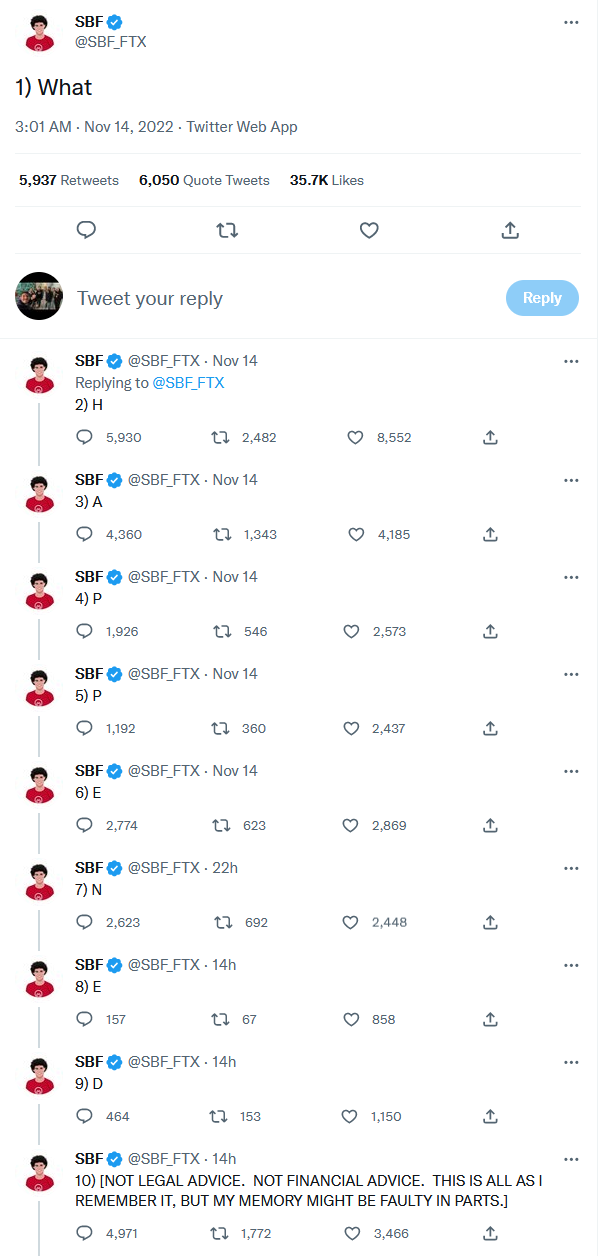View the 6,050 Quote Tweets list
603x1256 pixels.
click(204, 181)
